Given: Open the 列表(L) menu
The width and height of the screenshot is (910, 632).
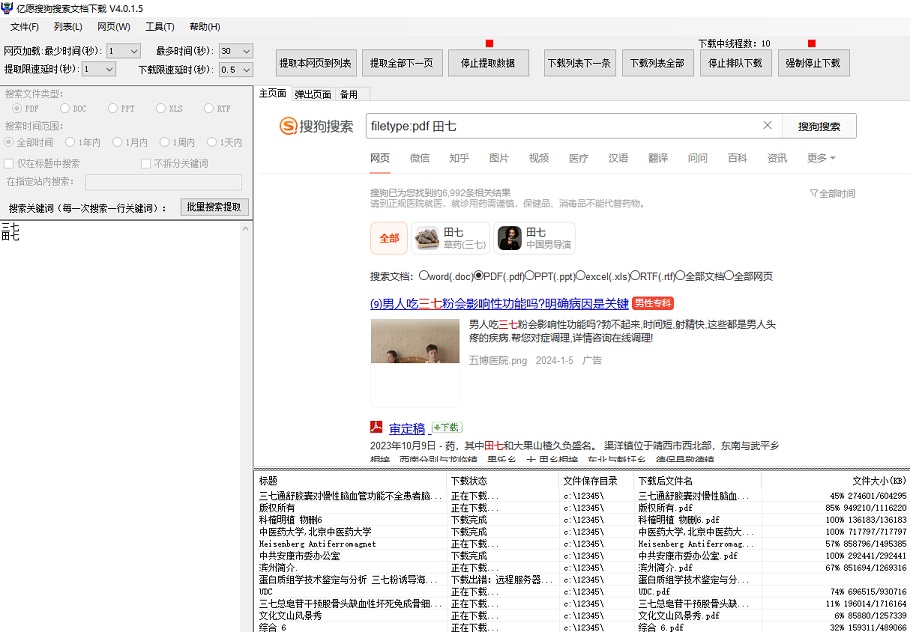Looking at the screenshot, I should 68,27.
